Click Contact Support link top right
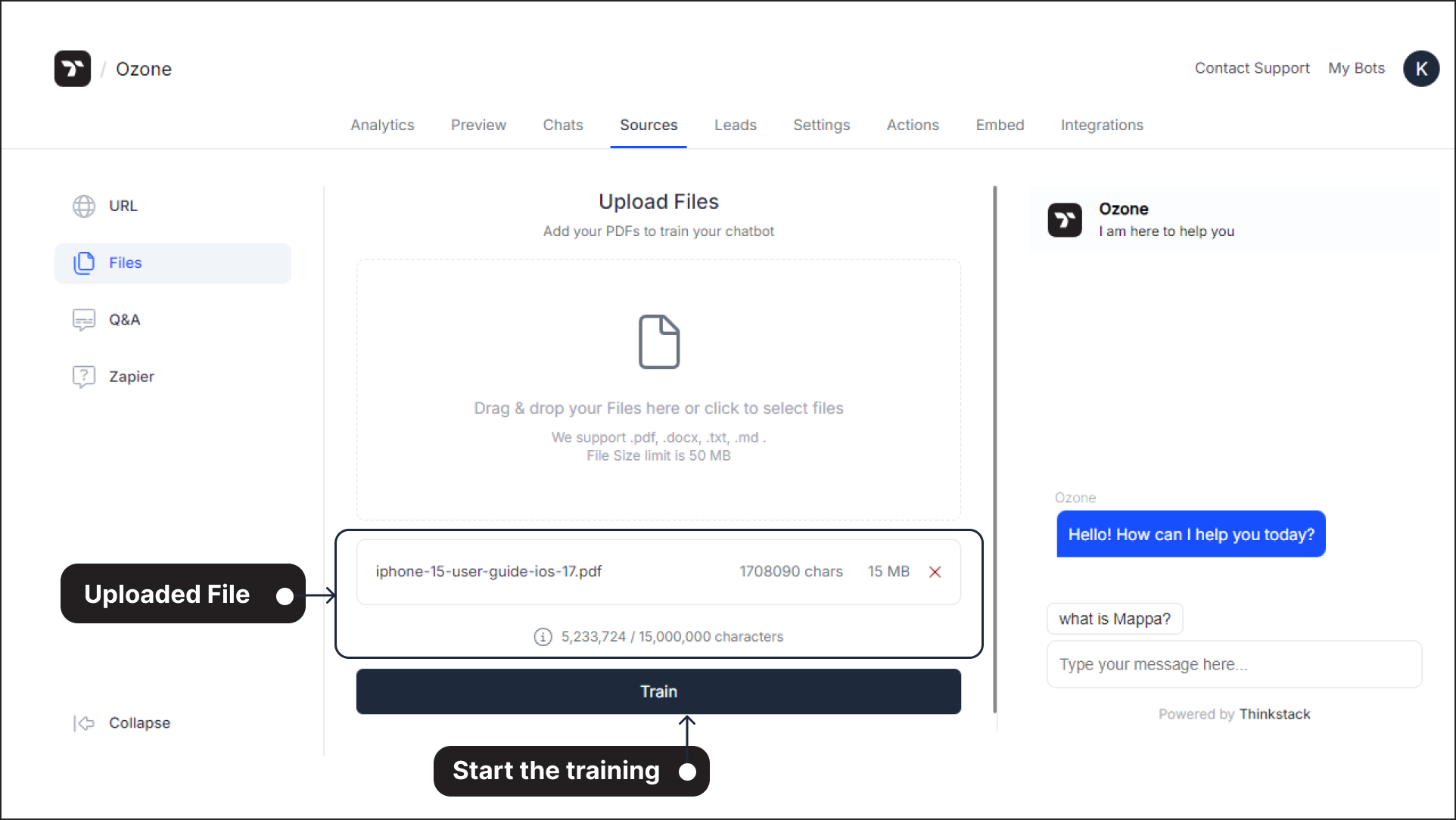The width and height of the screenshot is (1456, 820). click(x=1251, y=67)
